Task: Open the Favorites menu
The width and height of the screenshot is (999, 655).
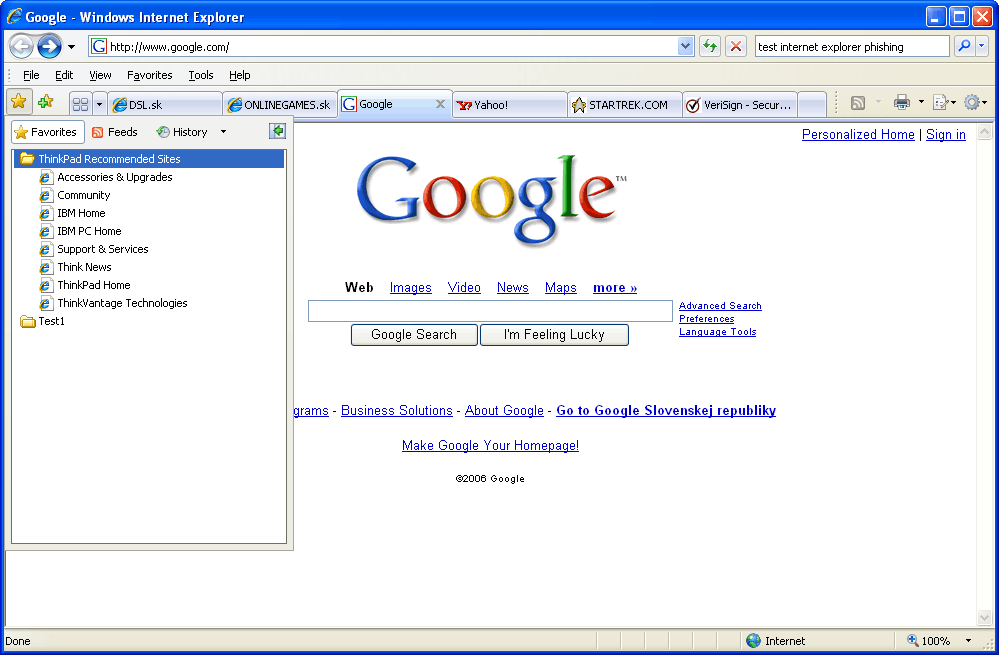Action: [x=150, y=75]
